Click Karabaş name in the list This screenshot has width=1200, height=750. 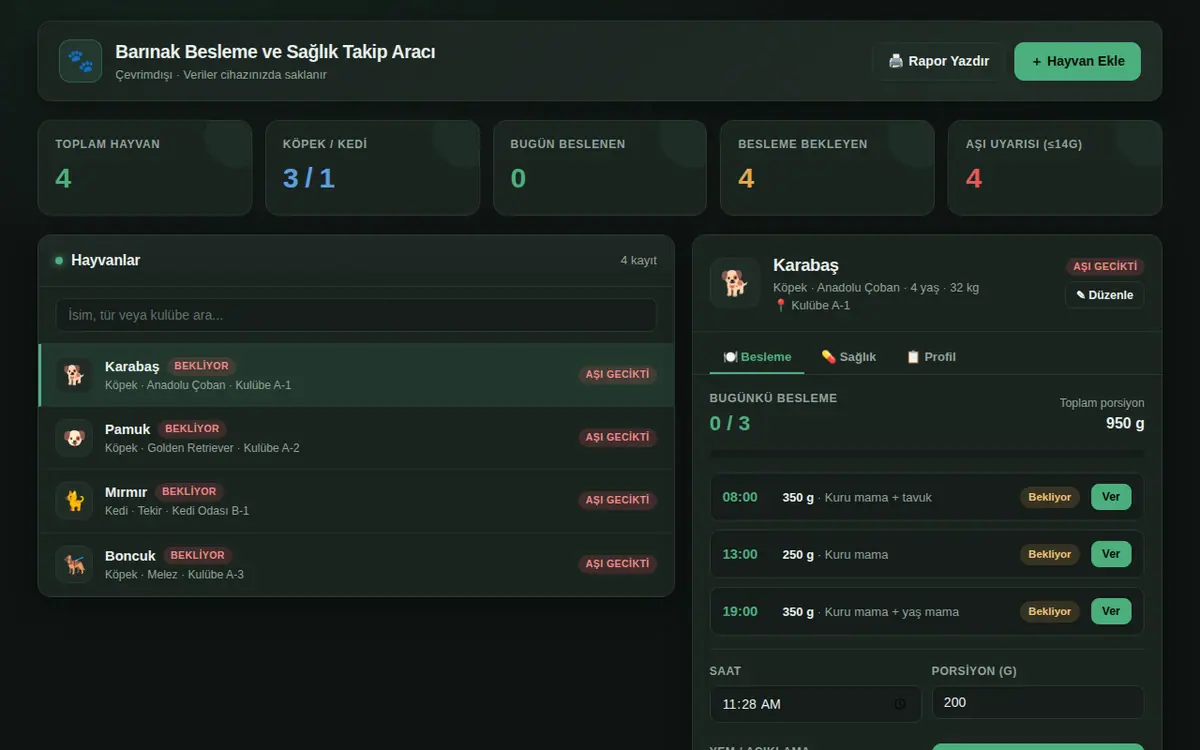(132, 366)
